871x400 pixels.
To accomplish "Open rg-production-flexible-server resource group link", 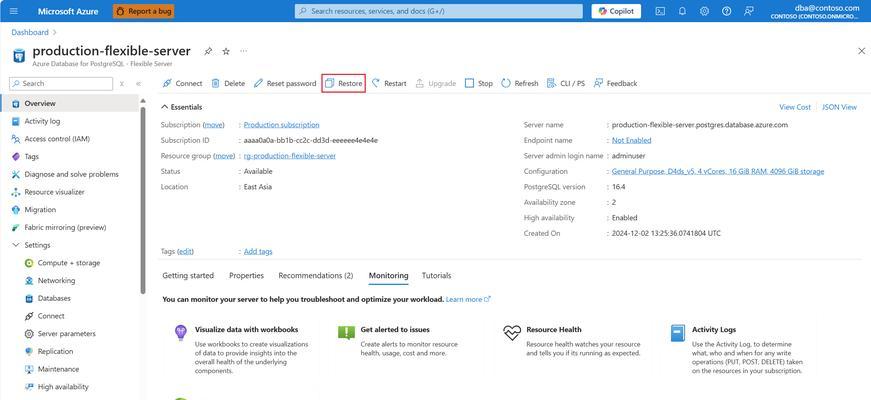I will [x=289, y=156].
